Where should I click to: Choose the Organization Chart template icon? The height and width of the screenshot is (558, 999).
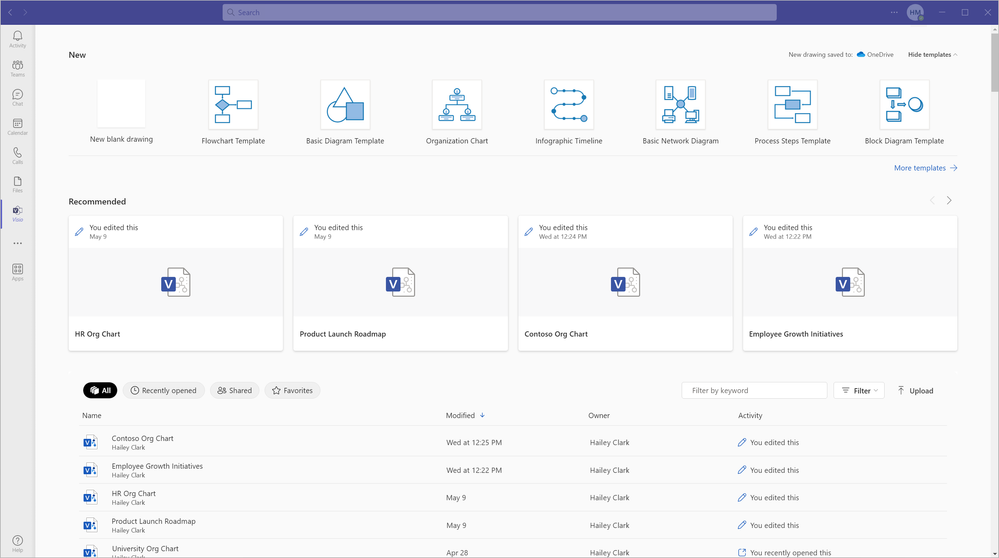tap(457, 104)
